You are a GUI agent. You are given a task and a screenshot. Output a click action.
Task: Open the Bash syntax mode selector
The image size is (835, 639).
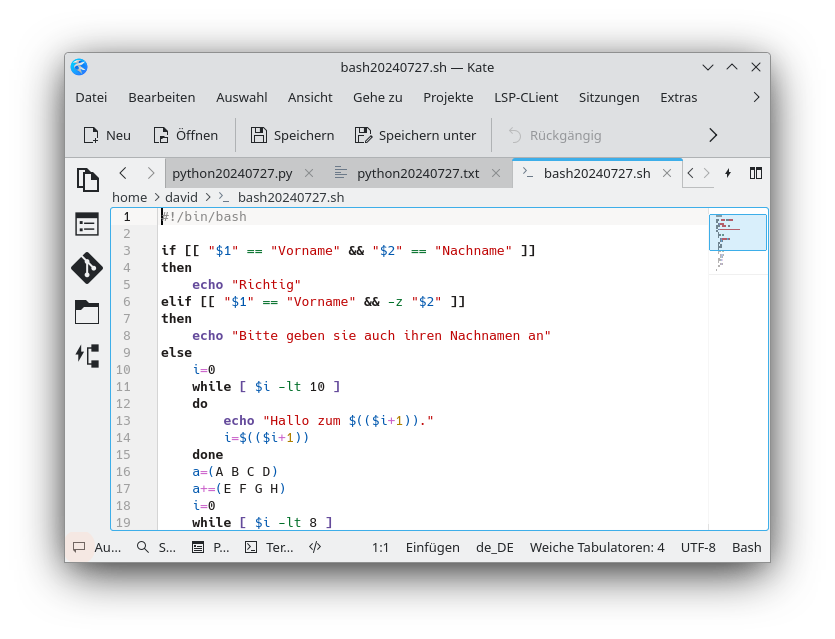click(746, 547)
